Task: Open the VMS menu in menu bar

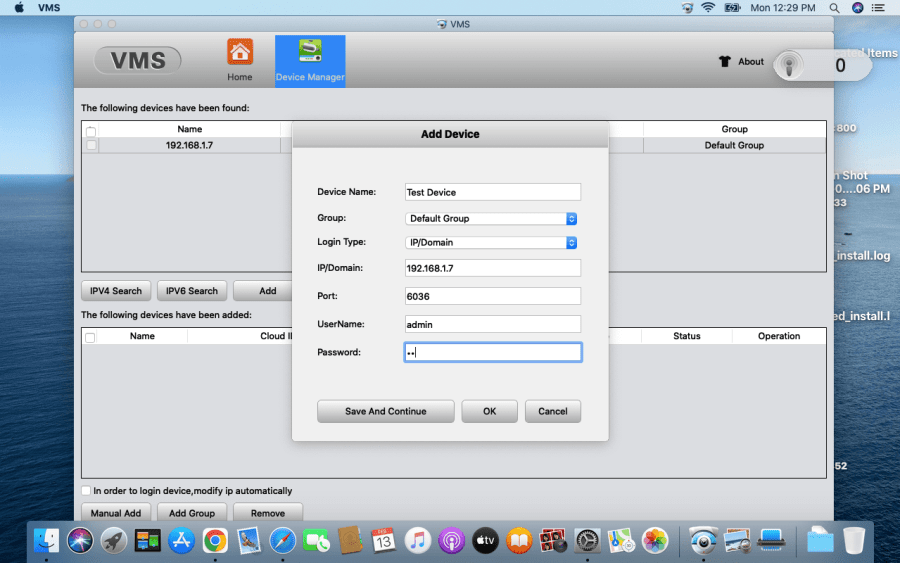Action: click(x=49, y=8)
